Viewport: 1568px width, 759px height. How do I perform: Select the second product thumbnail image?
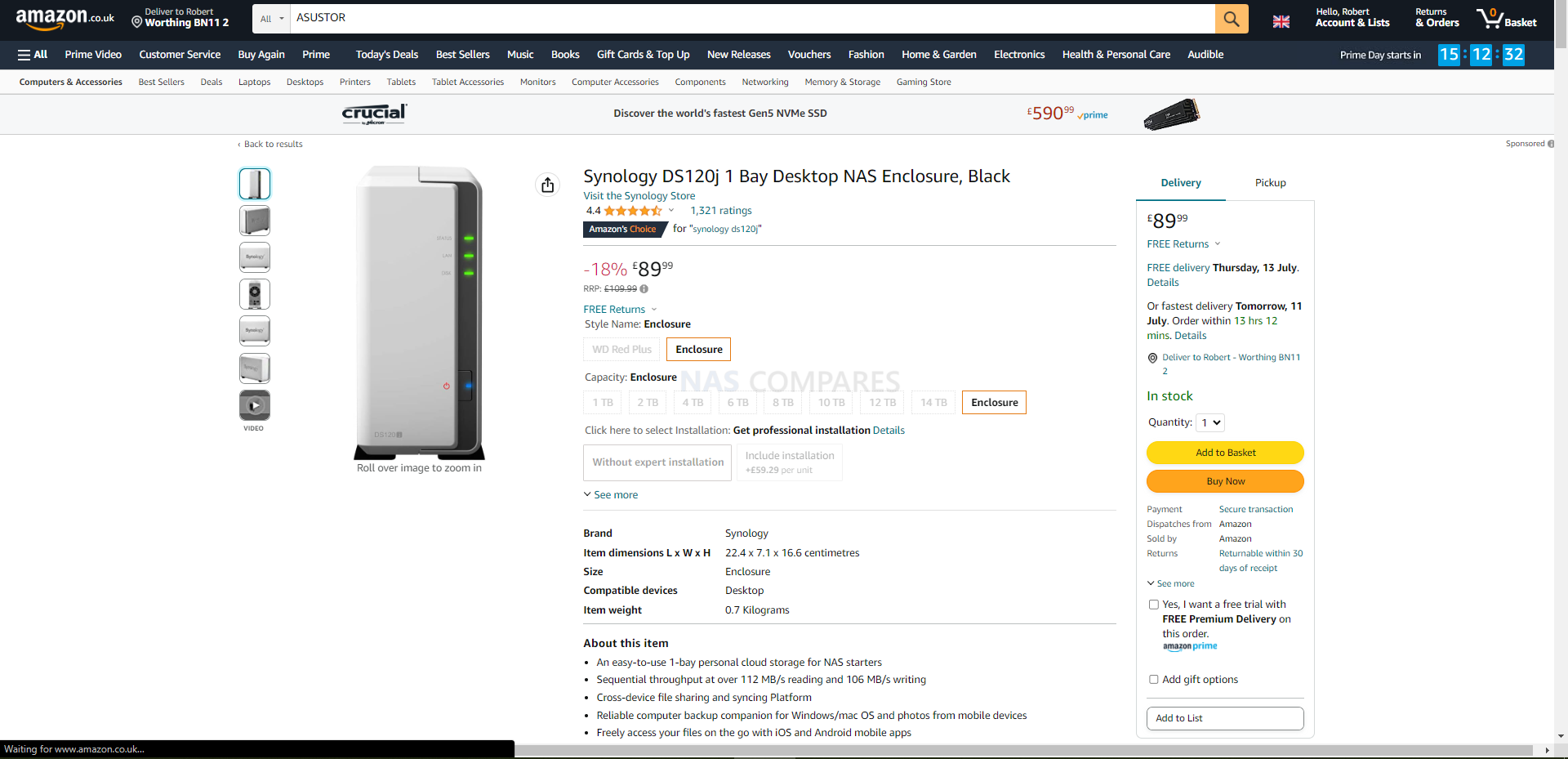[x=255, y=221]
